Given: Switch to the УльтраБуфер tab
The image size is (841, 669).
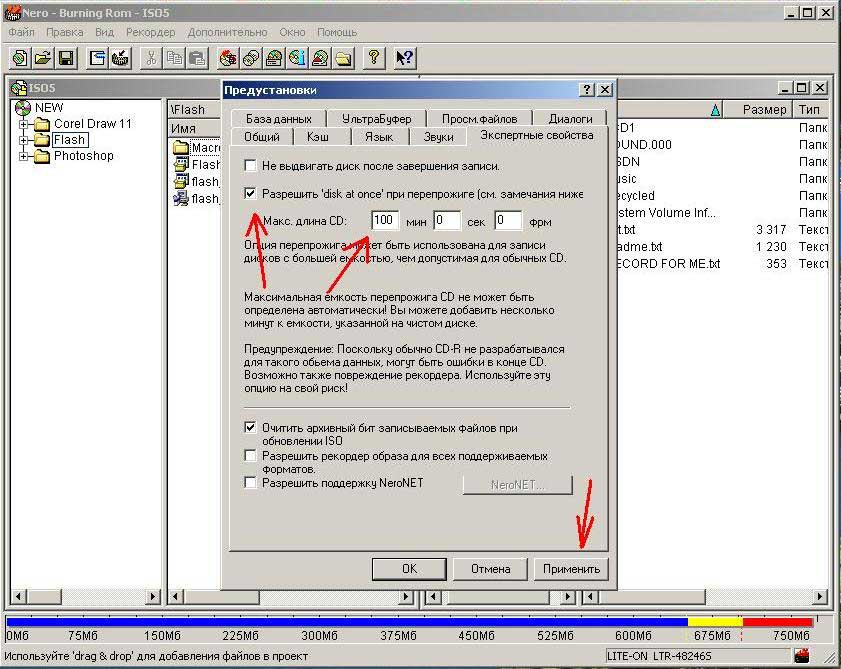Looking at the screenshot, I should pyautogui.click(x=377, y=119).
